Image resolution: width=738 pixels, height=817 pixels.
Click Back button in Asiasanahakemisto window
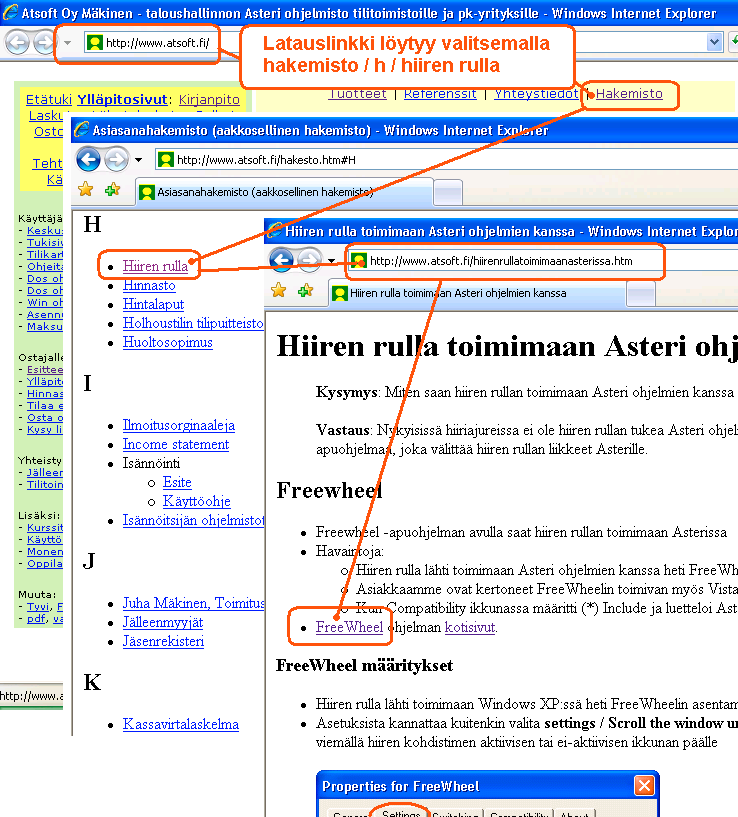[88, 159]
